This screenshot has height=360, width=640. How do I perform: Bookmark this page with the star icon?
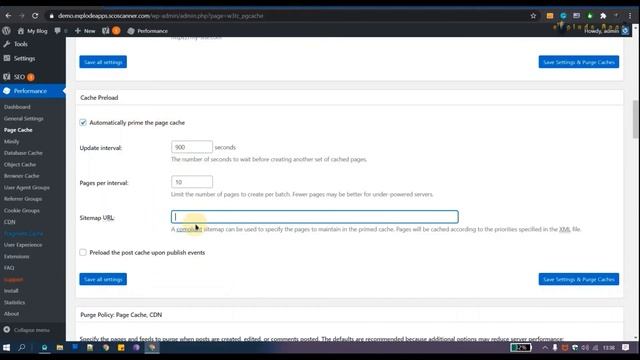click(x=533, y=16)
